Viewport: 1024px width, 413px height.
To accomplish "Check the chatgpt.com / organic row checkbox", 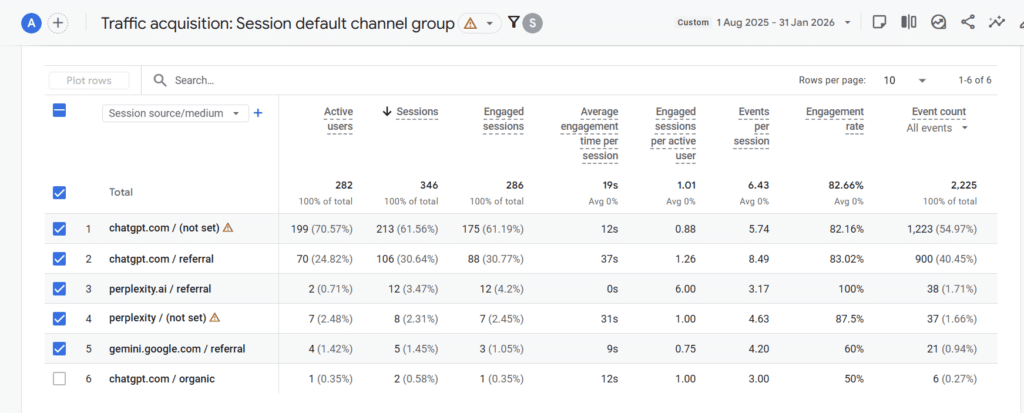I will pos(59,379).
